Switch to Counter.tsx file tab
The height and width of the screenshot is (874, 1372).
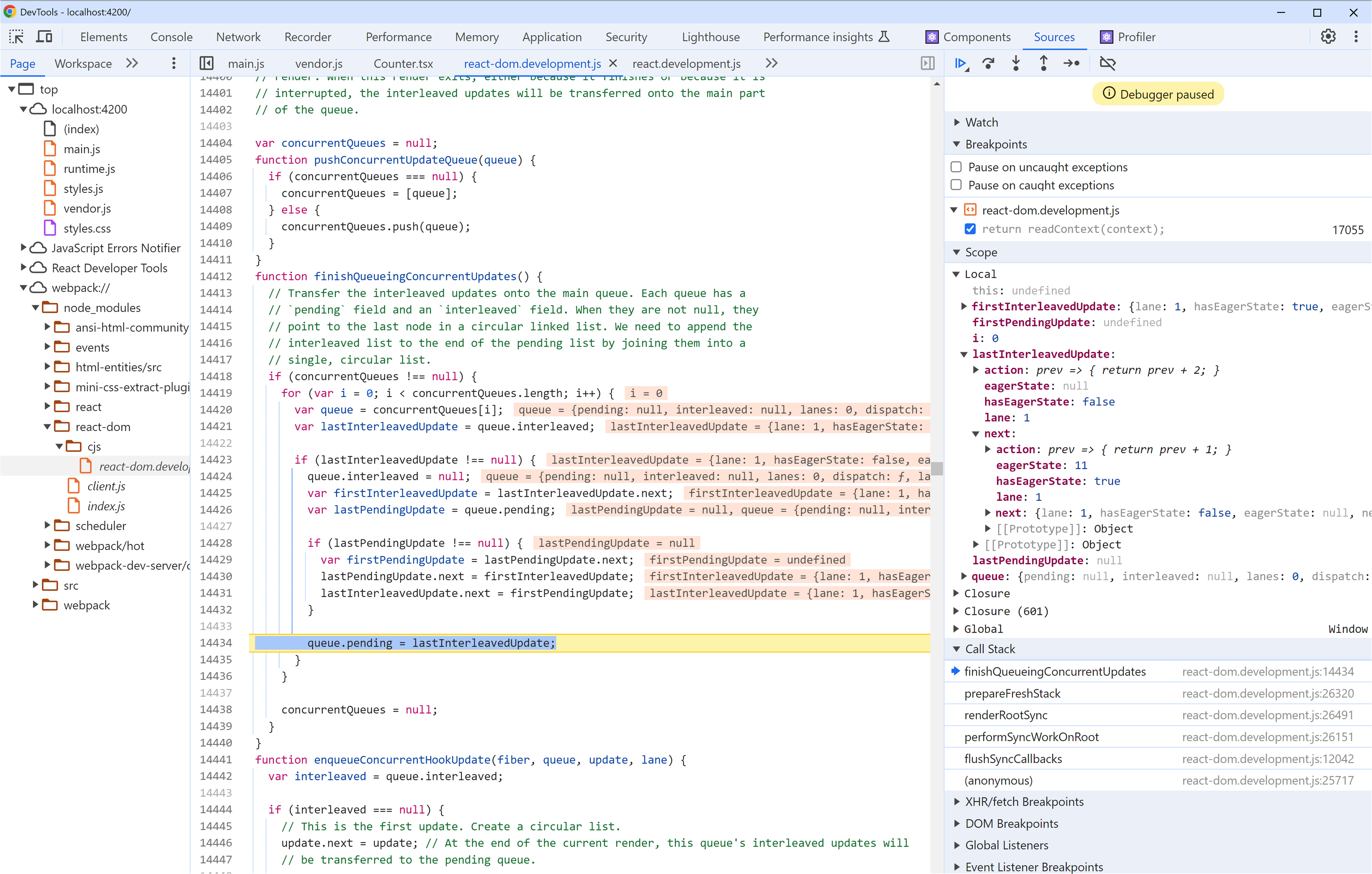click(x=403, y=63)
